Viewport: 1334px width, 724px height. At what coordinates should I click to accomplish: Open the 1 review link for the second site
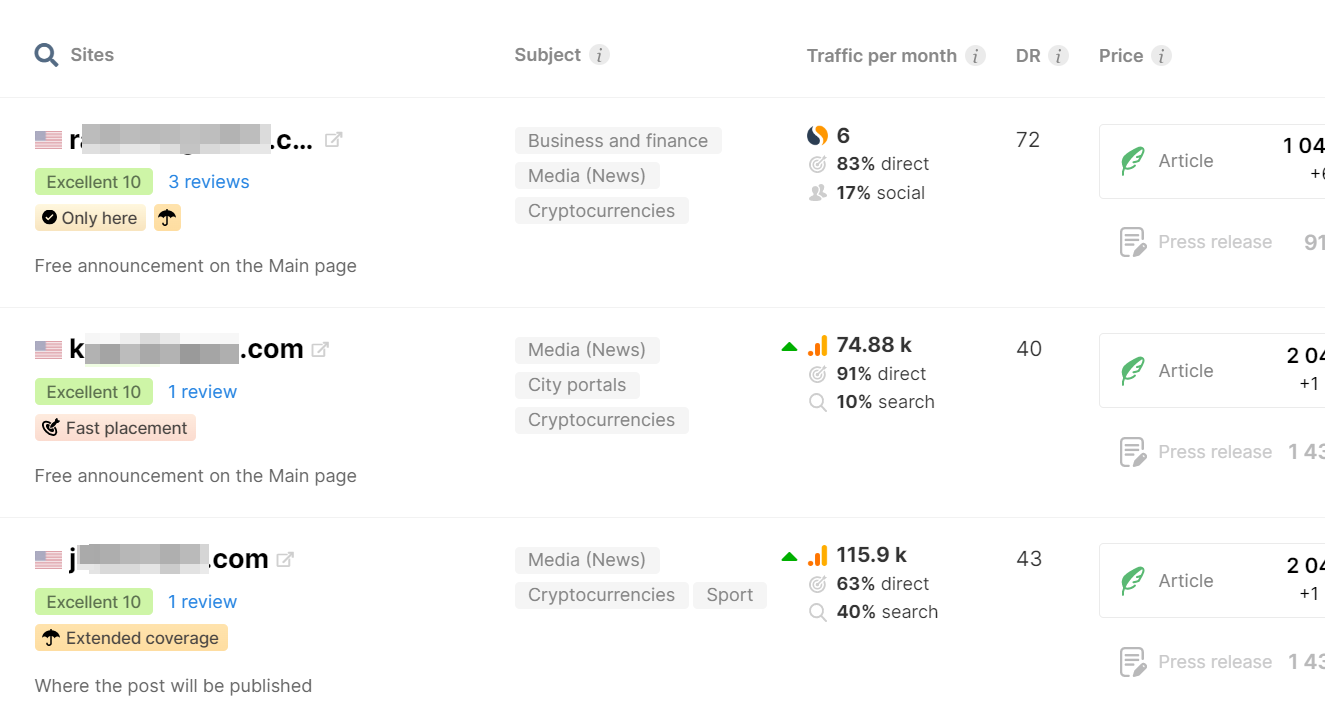point(203,391)
